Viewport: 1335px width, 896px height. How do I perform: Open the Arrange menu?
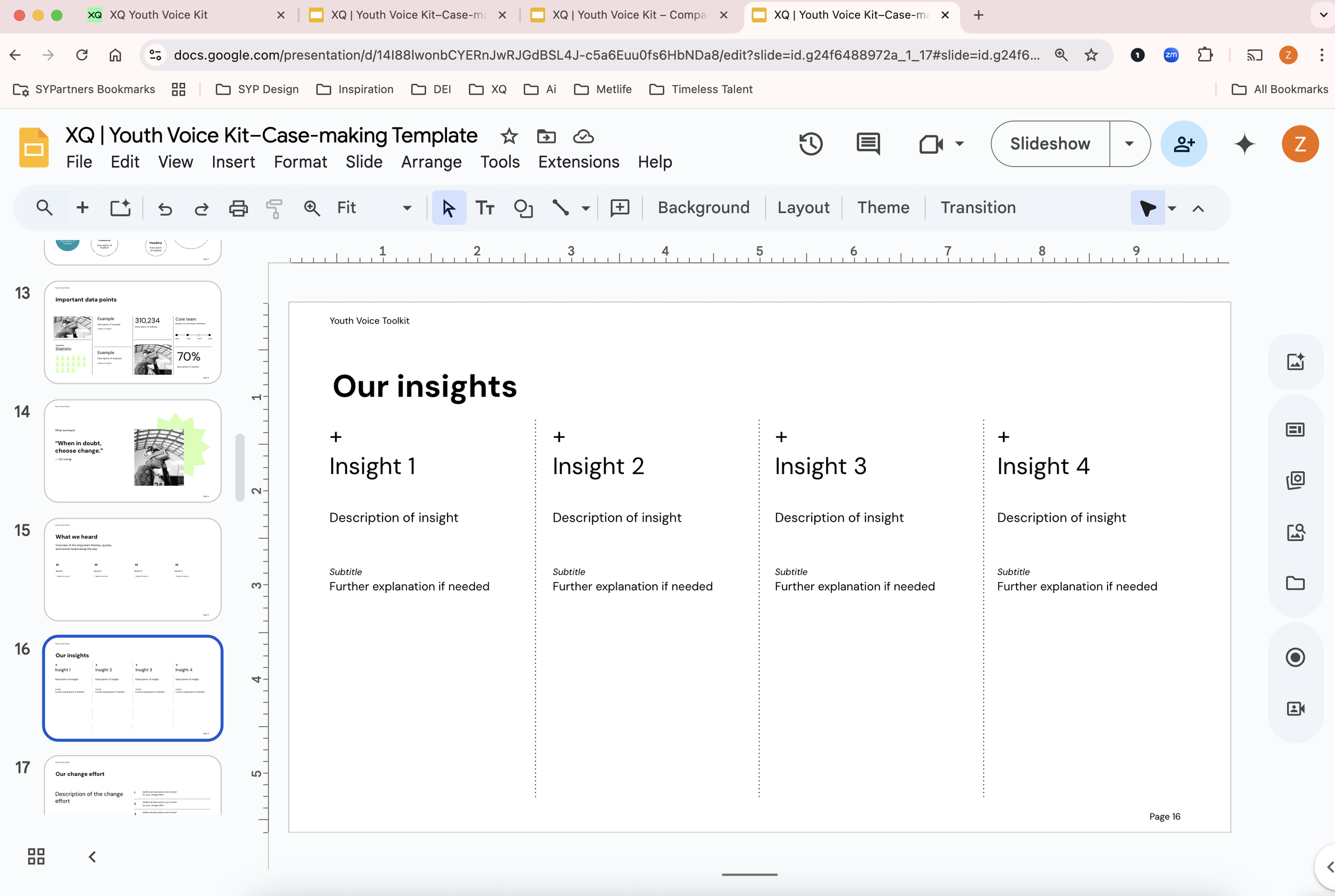coord(431,162)
